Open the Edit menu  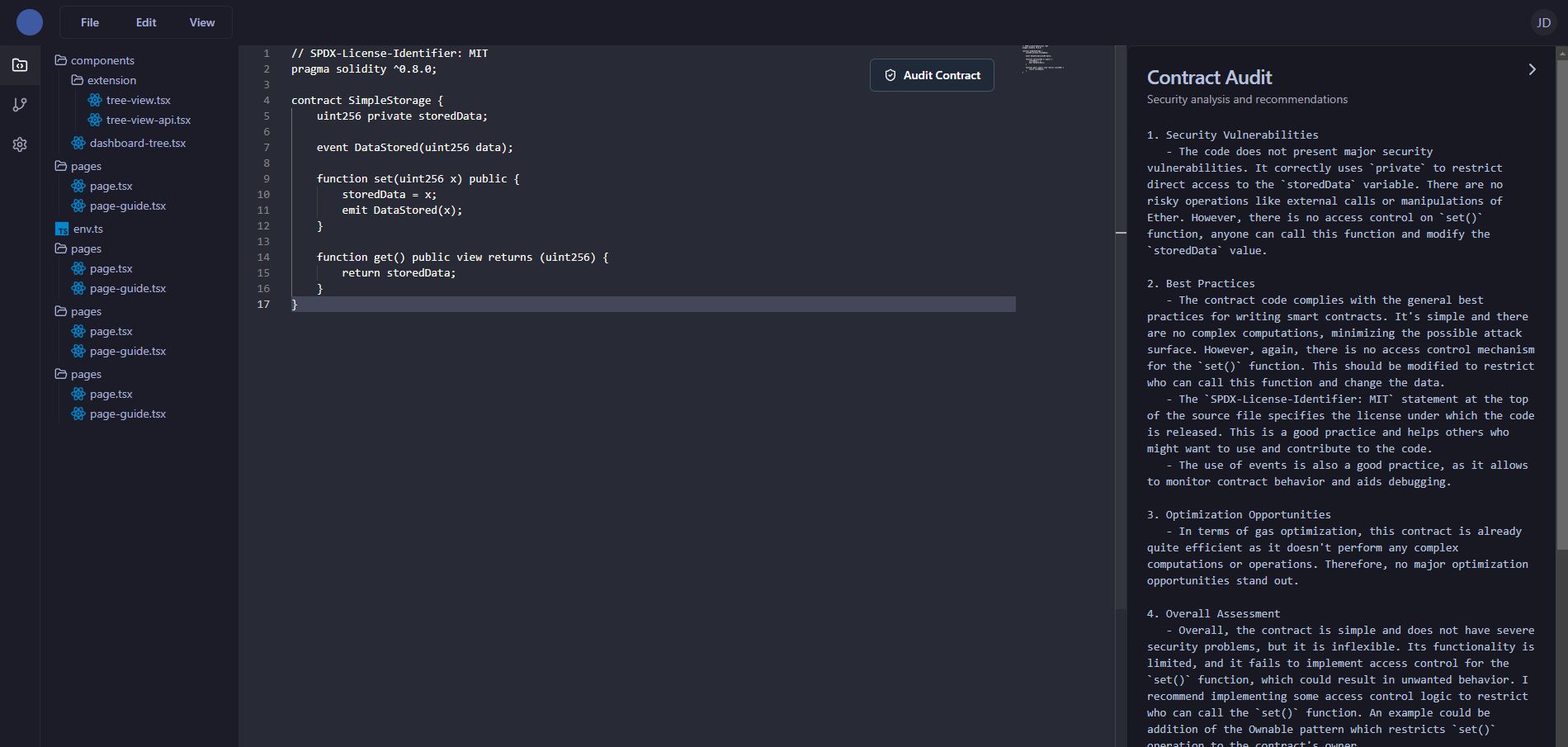click(146, 22)
